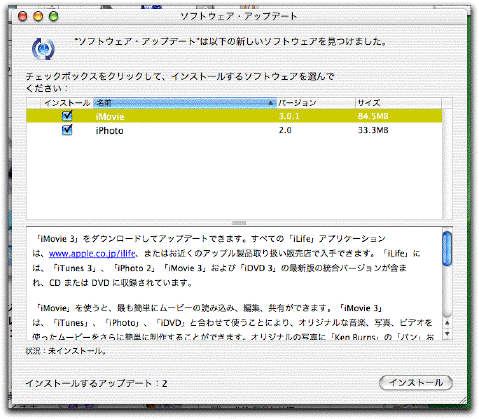
Task: Open the www.apple.co.jp/ilife link
Action: point(92,254)
